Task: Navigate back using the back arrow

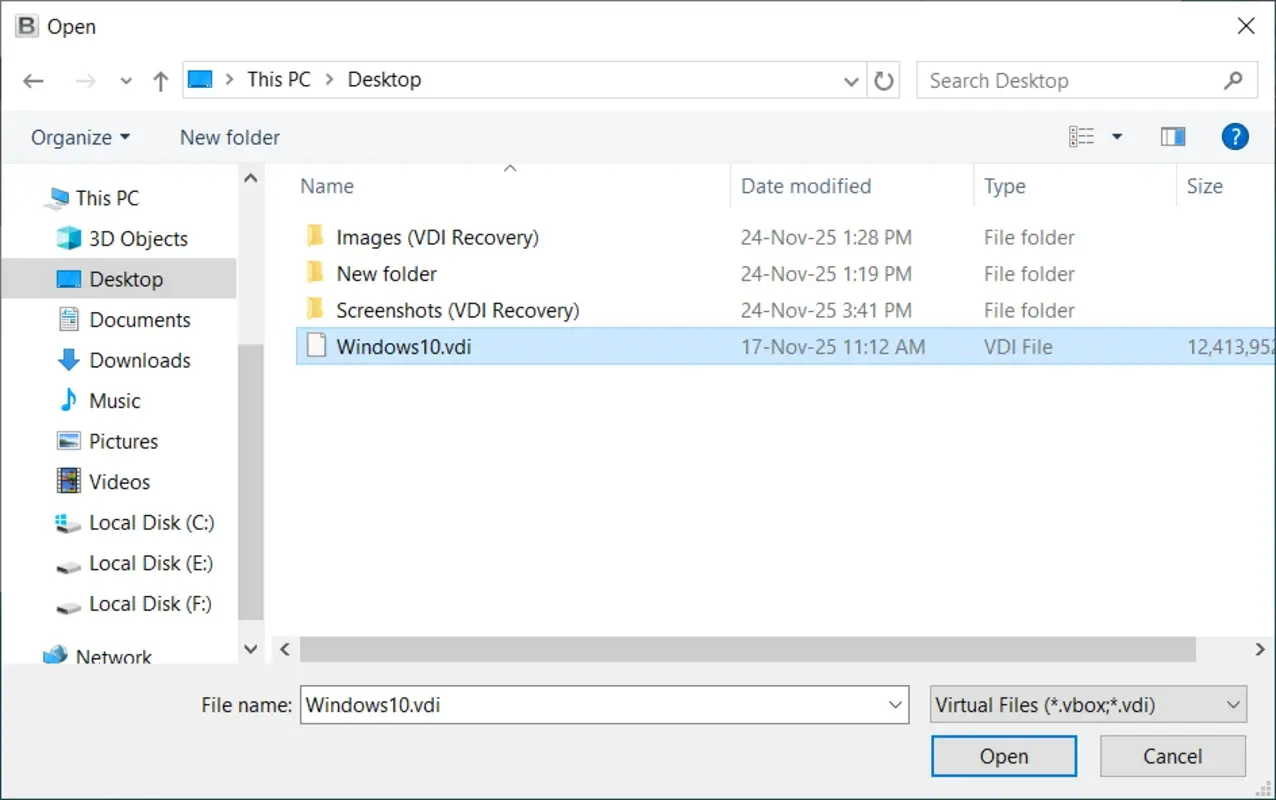Action: click(x=33, y=80)
